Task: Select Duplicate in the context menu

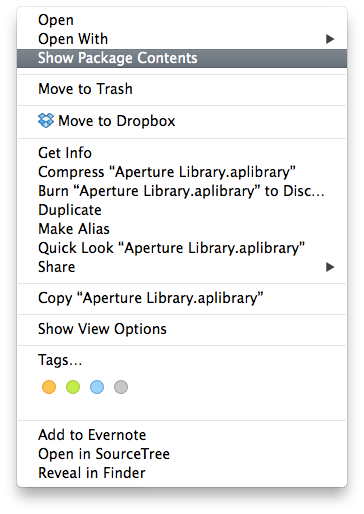Action: (x=182, y=210)
